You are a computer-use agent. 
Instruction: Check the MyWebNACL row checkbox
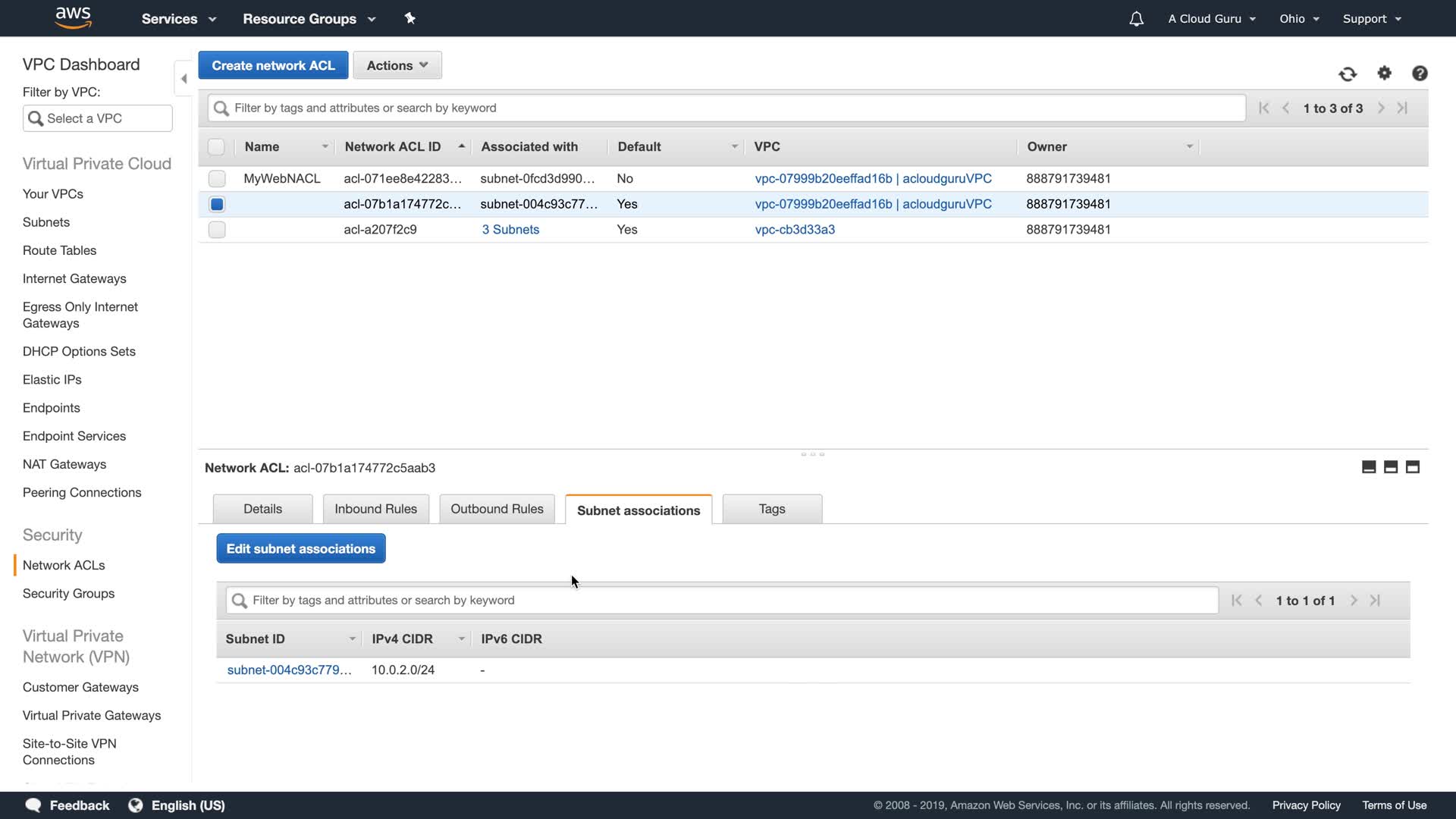tap(217, 179)
